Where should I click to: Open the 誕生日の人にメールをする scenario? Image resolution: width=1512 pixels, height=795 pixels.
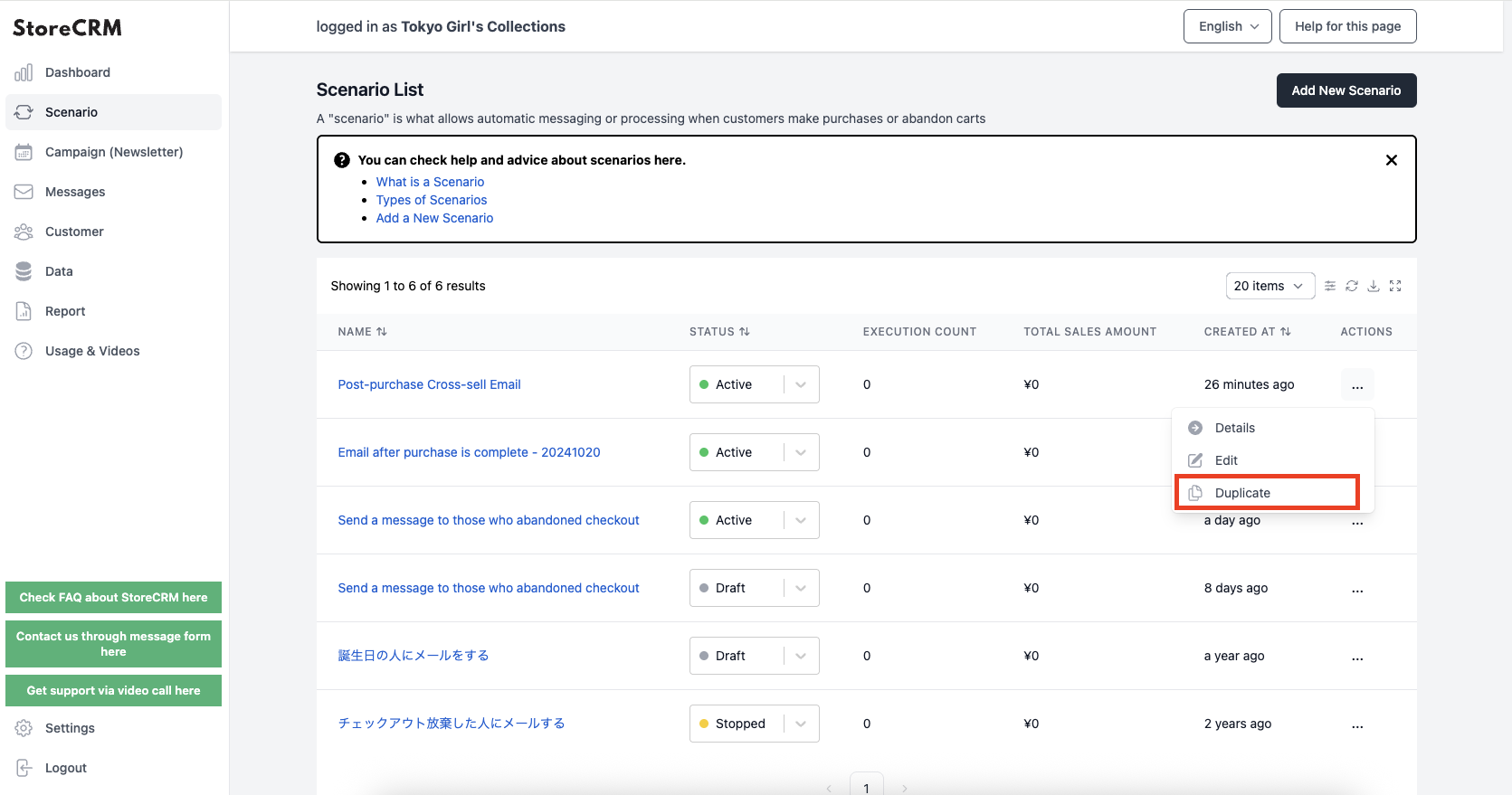[x=414, y=656]
